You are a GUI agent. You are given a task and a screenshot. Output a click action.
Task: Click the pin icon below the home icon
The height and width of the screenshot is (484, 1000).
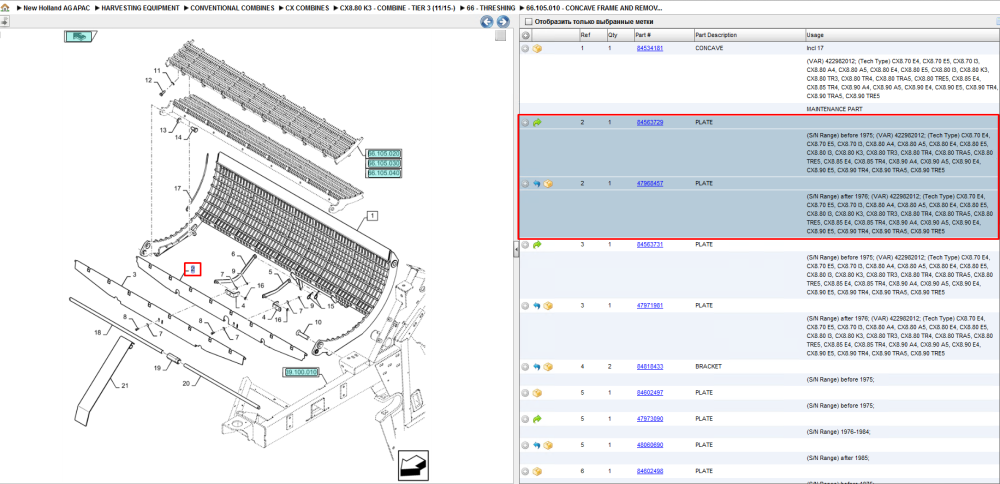point(4,22)
